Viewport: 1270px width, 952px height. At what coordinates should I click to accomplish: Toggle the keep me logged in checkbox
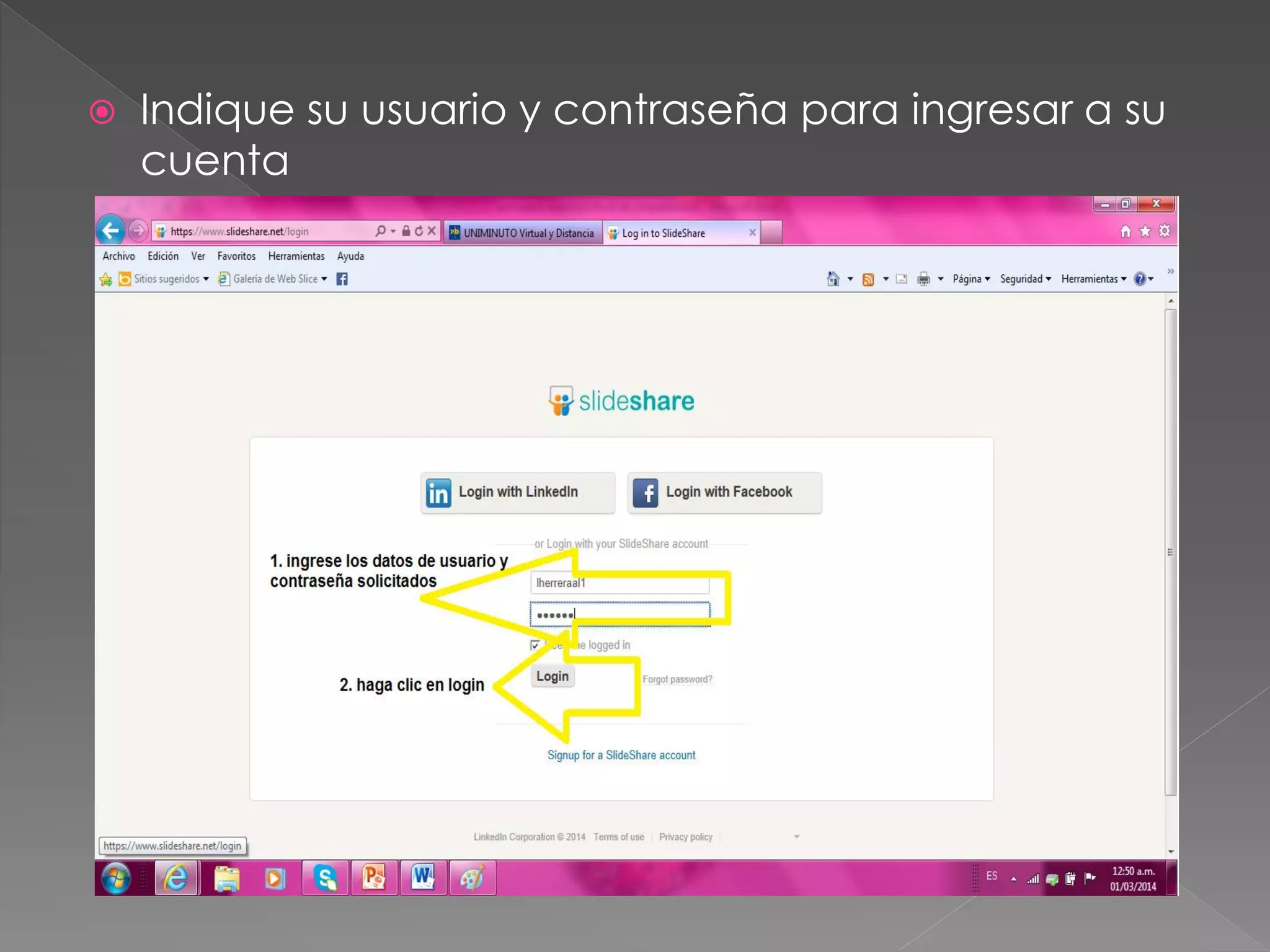[535, 645]
